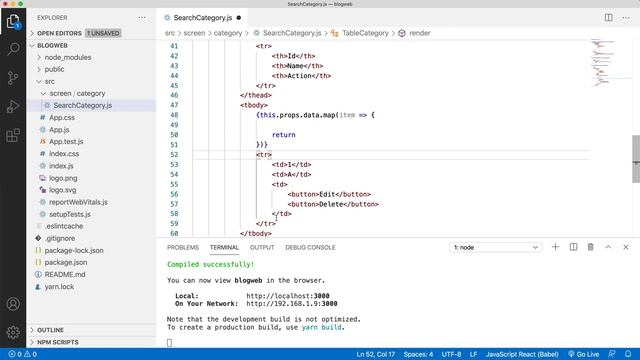Open the Extensions view
The width and height of the screenshot is (640, 360).
click(13, 135)
